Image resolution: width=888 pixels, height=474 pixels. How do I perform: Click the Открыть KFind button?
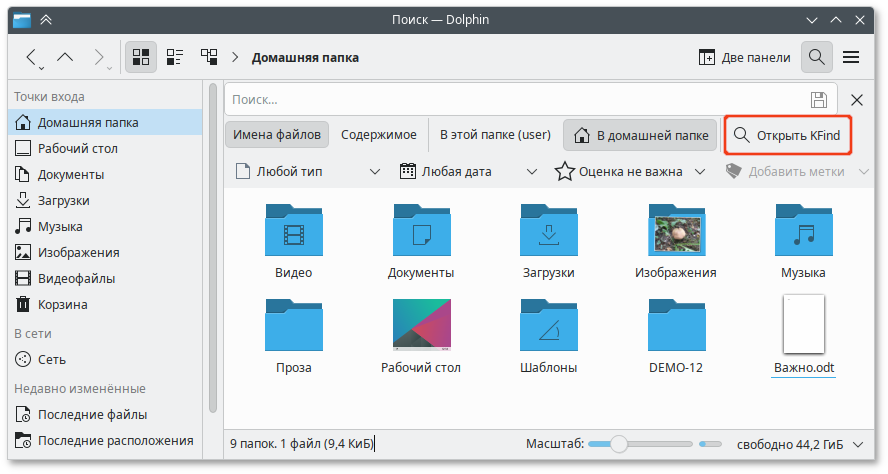point(787,134)
